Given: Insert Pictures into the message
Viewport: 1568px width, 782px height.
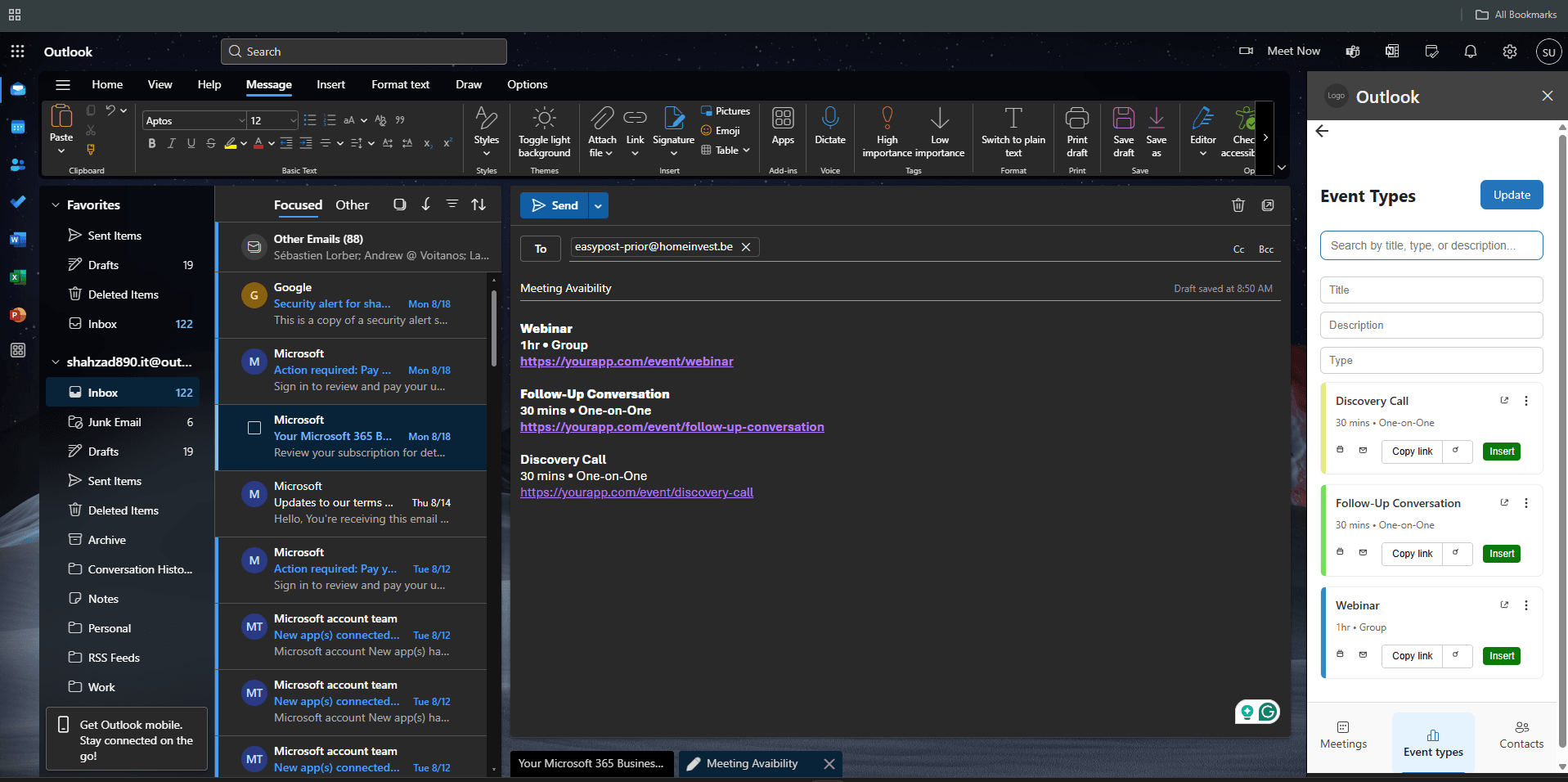Looking at the screenshot, I should (726, 111).
